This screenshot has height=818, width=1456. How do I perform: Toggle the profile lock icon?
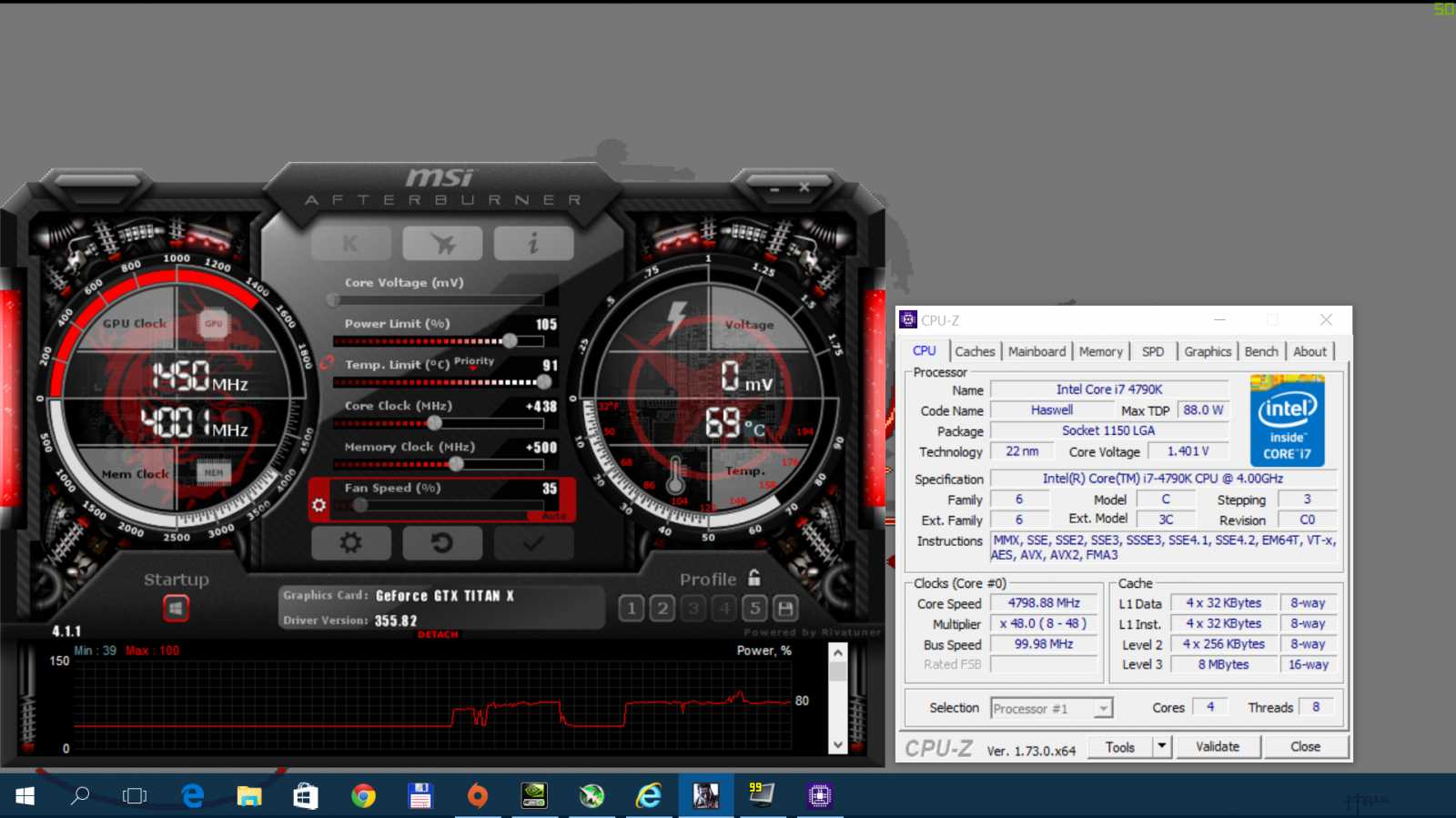(x=754, y=578)
